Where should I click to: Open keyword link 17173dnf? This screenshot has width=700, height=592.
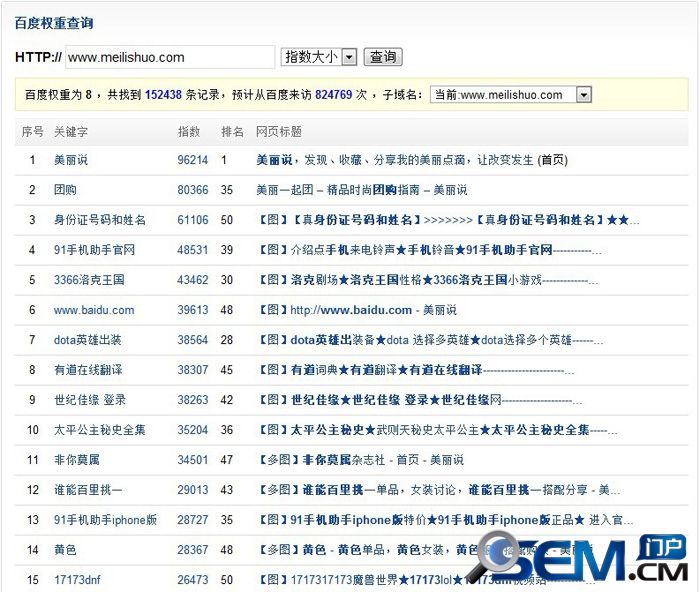click(x=77, y=579)
